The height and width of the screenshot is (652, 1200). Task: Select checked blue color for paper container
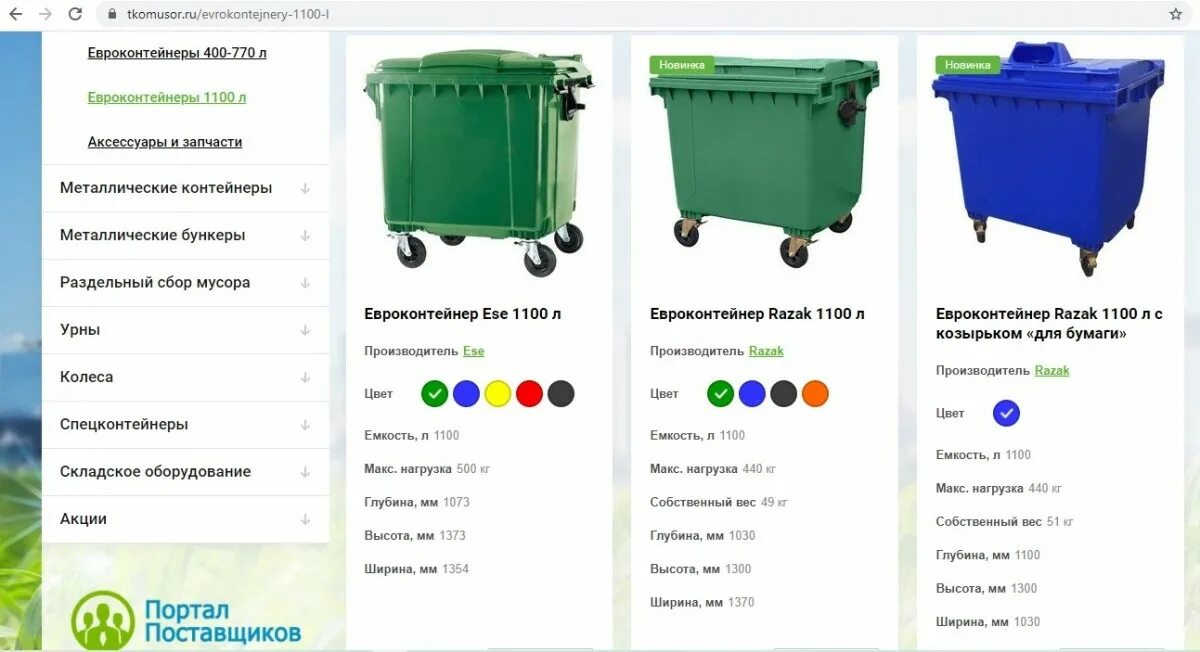[1006, 412]
